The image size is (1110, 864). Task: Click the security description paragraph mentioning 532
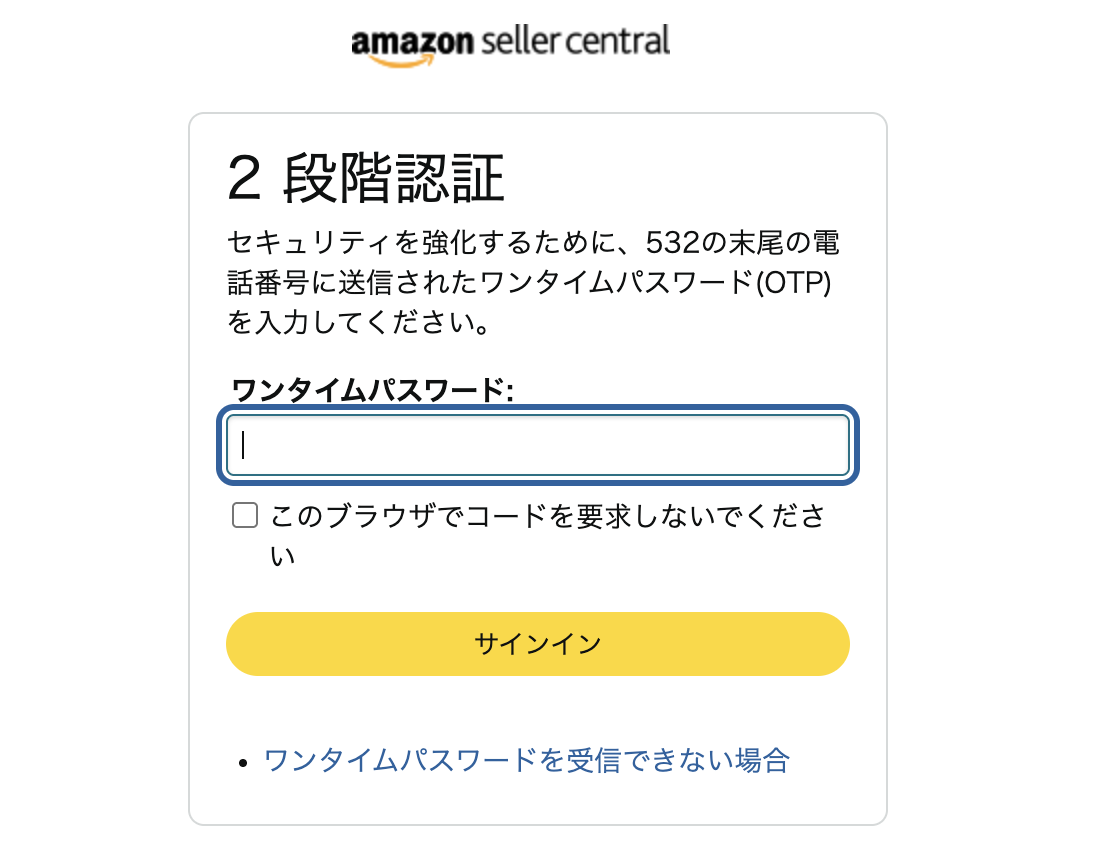pos(533,283)
